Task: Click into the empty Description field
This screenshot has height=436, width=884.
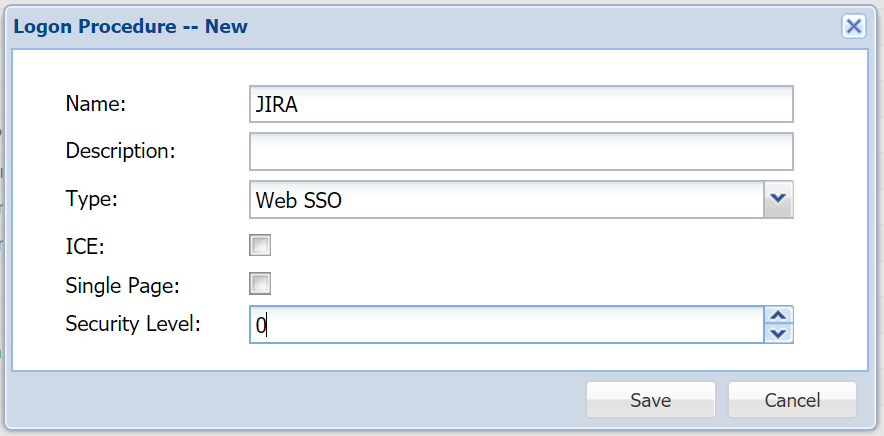Action: tap(520, 151)
